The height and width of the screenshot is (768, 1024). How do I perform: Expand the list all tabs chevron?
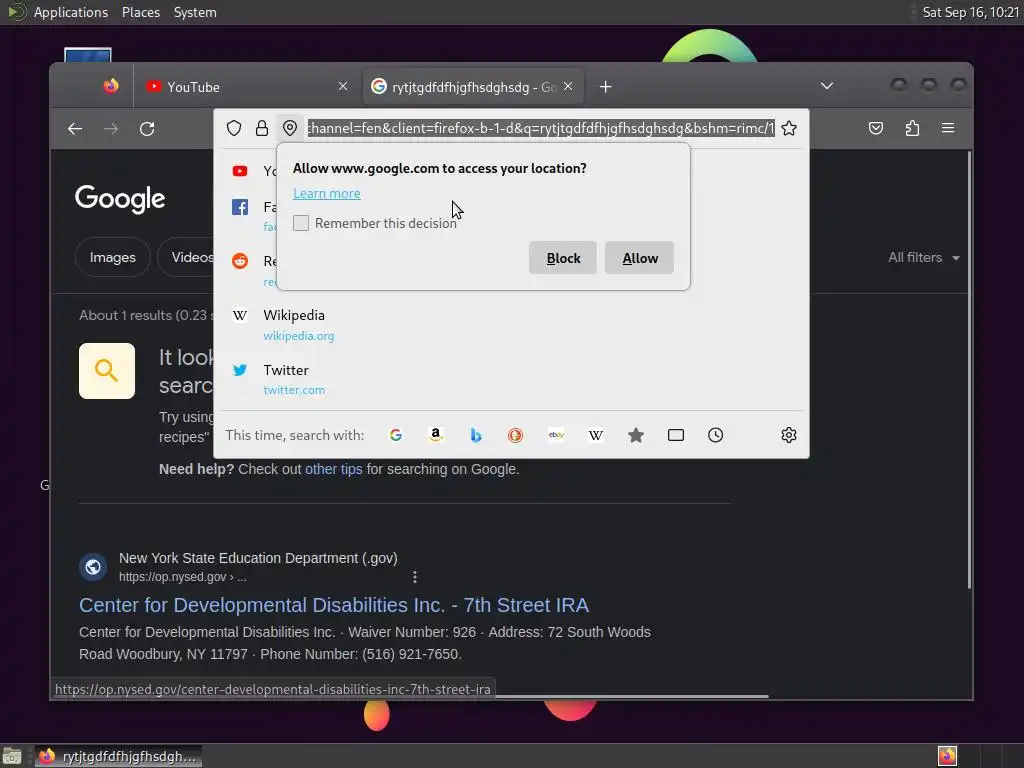click(x=827, y=86)
